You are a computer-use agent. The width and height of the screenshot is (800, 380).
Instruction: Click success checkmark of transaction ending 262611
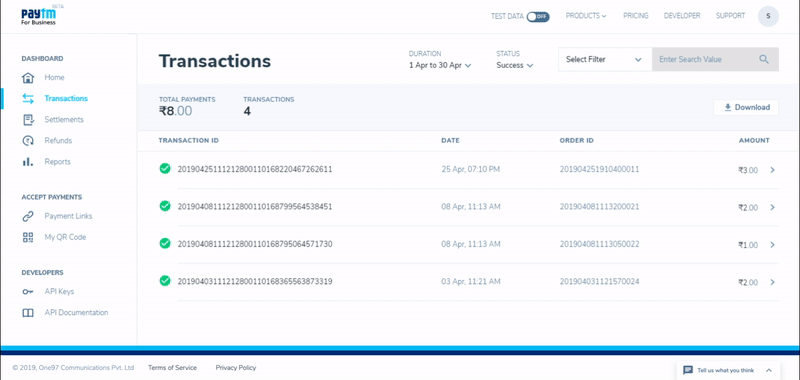coord(165,168)
